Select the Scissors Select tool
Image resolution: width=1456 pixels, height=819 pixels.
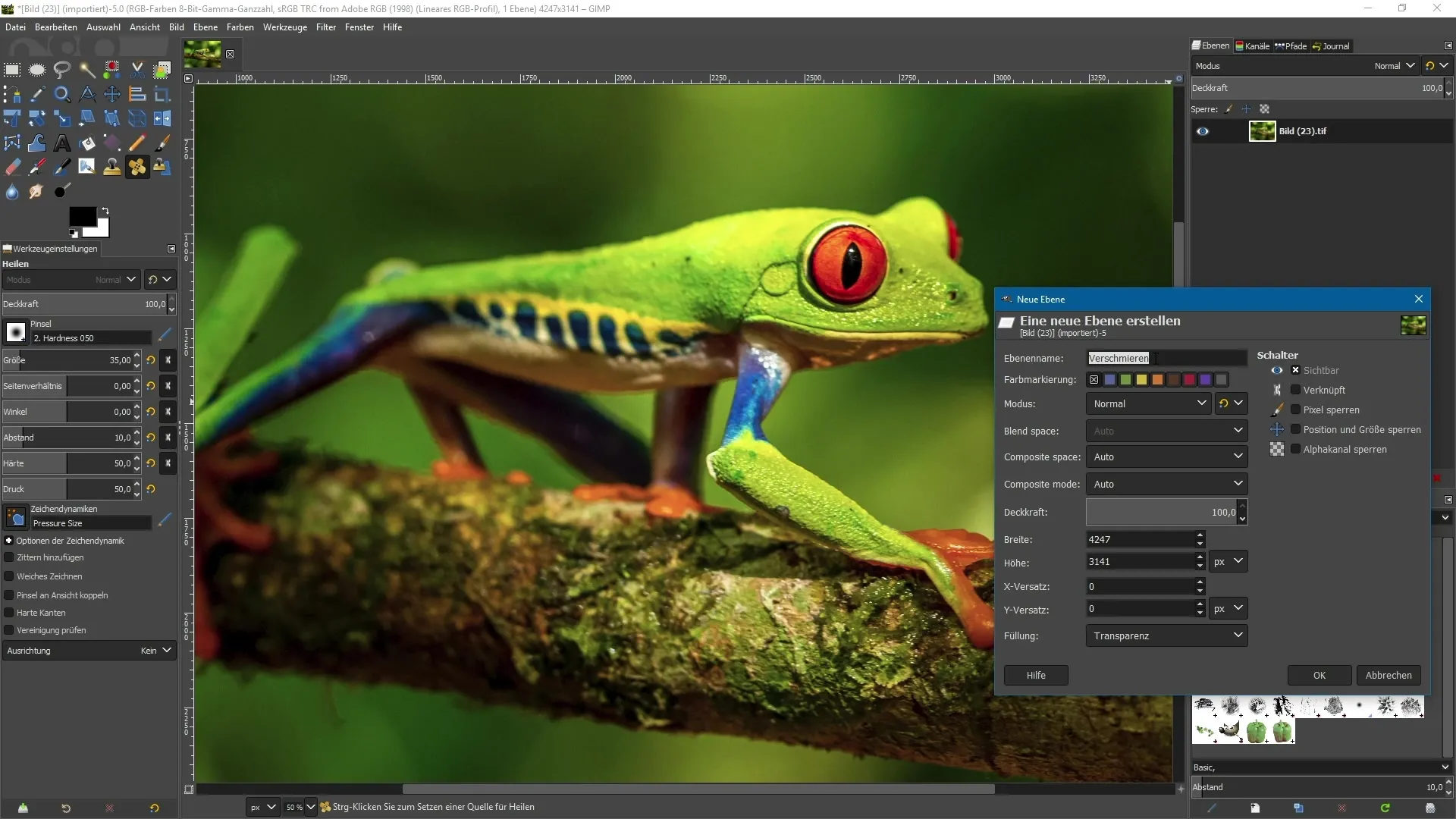137,71
